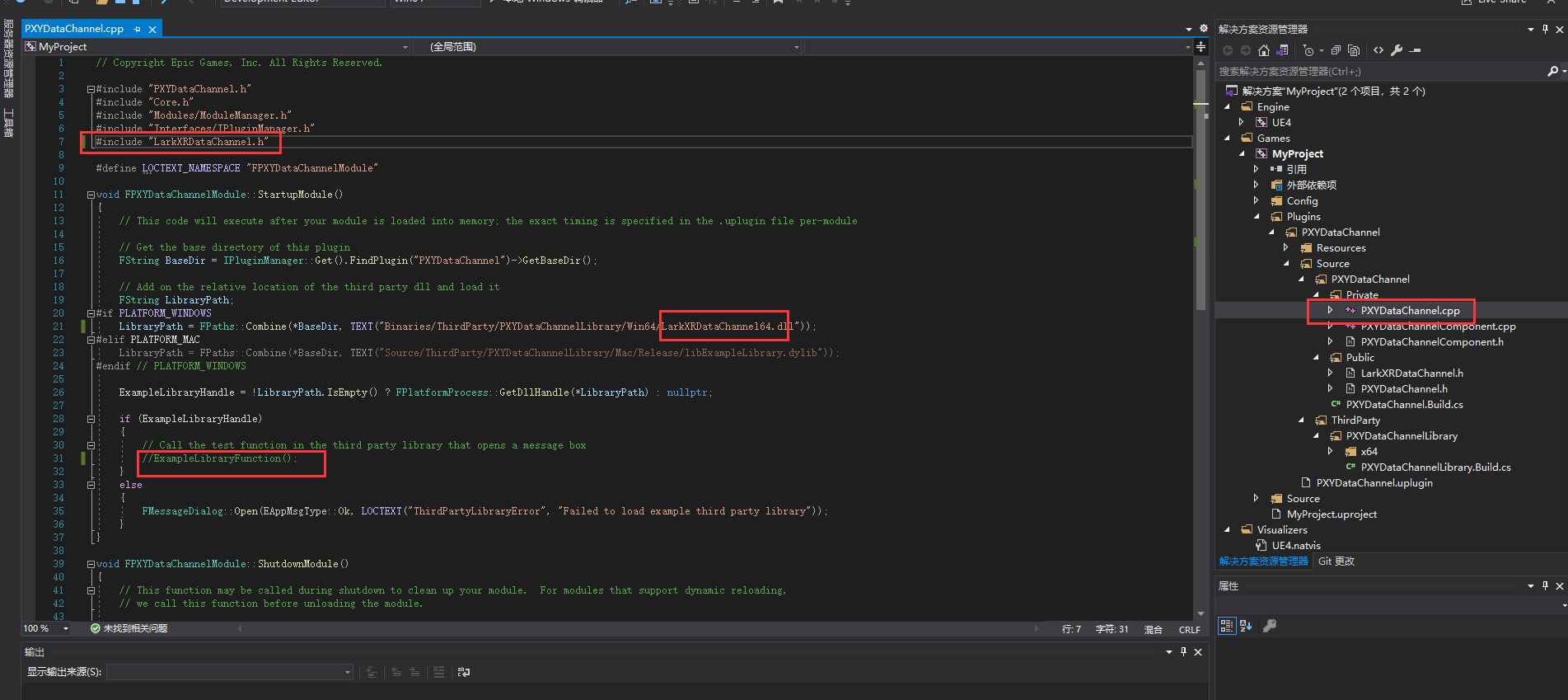Screen dimensions: 1568x700
Task: Switch to the Git 更改 tab
Action: 1336,561
